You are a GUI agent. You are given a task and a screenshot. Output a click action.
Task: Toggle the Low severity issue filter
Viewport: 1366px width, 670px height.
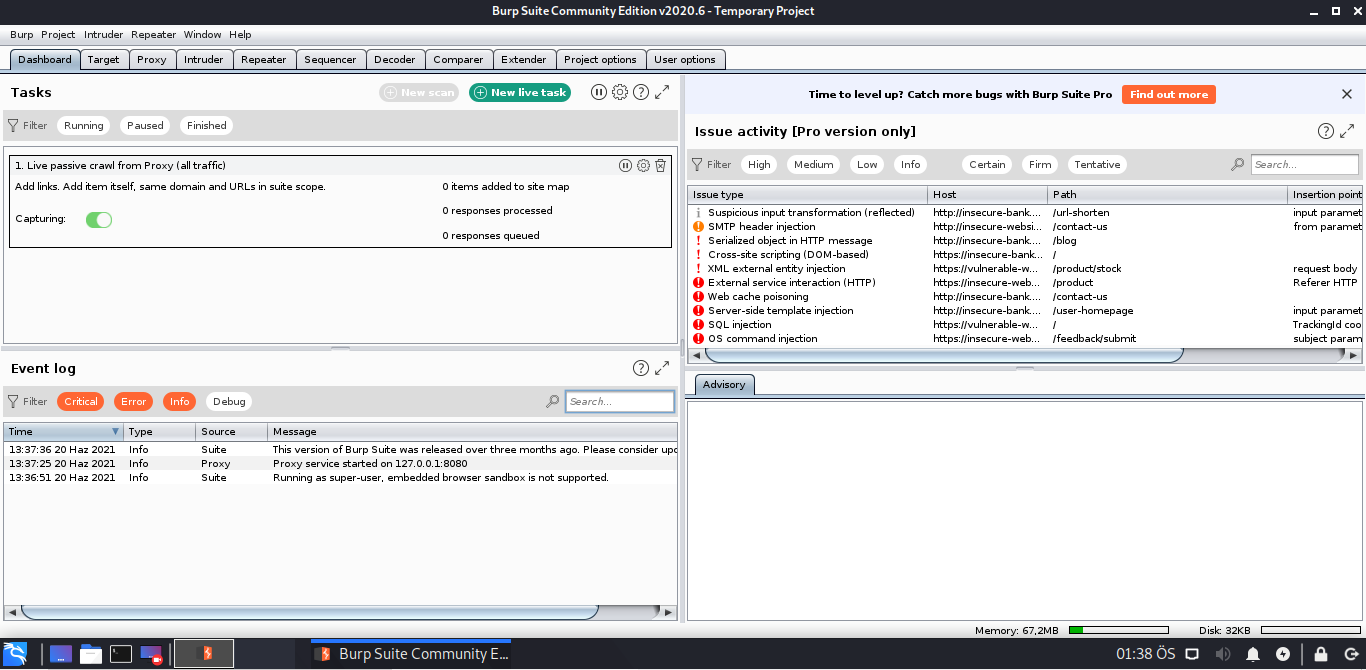point(868,165)
